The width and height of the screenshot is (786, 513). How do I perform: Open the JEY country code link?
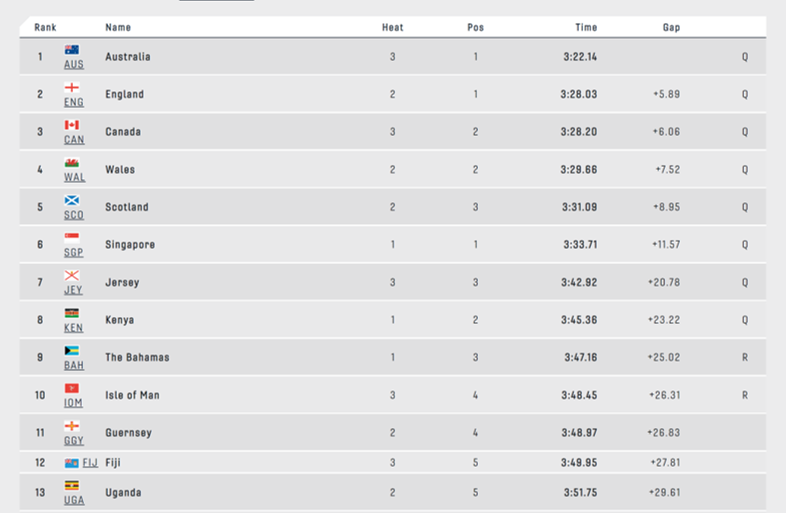73,290
